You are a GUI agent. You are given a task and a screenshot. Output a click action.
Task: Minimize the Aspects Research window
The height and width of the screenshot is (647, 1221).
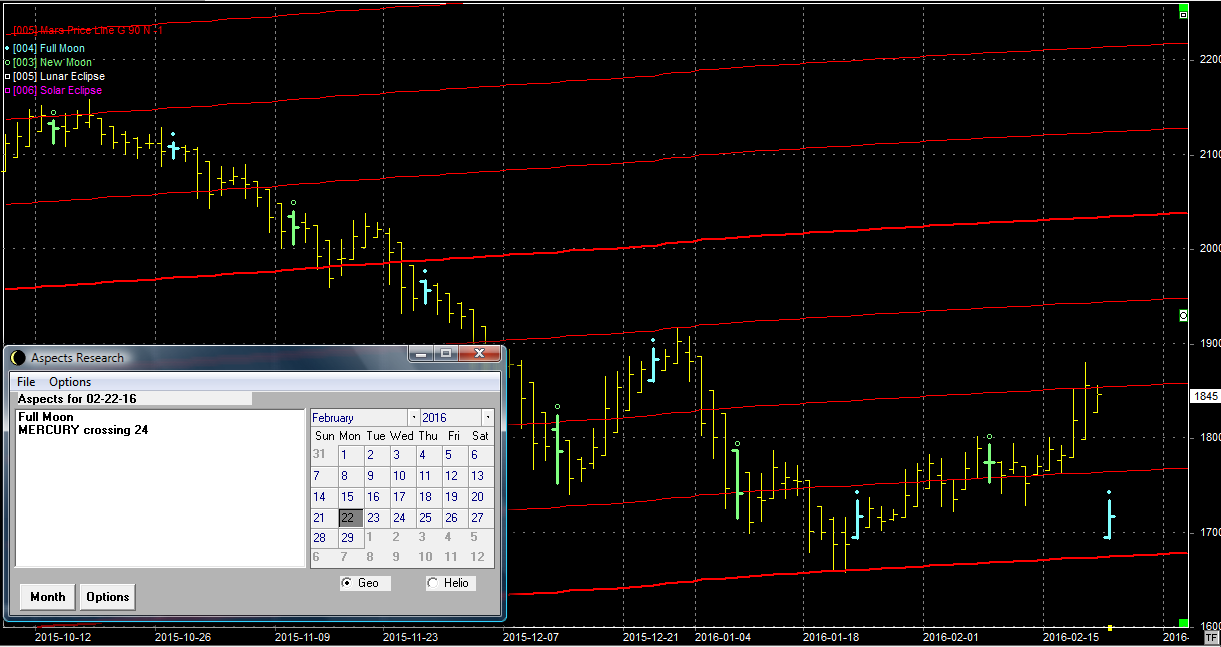point(421,353)
